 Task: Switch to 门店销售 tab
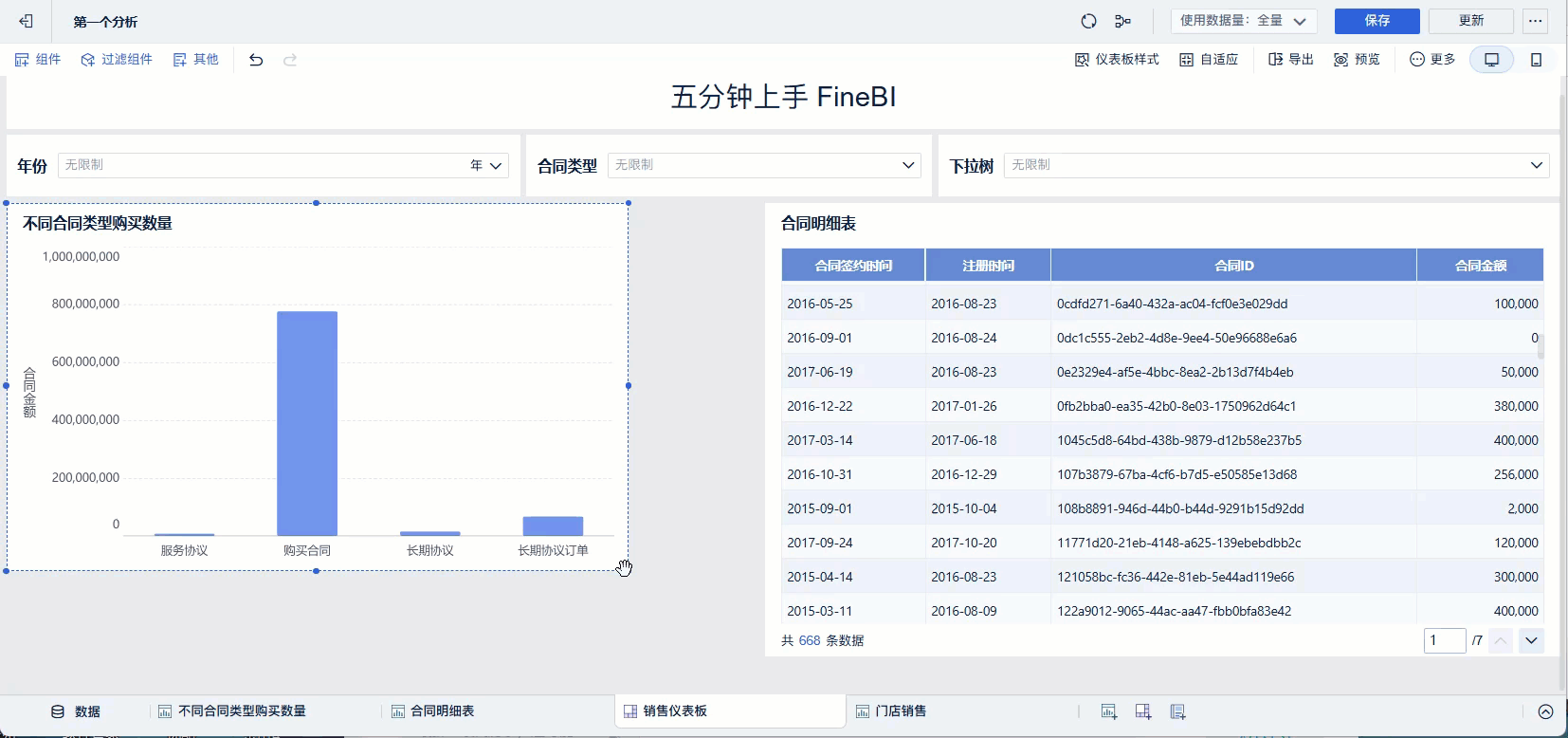(891, 711)
